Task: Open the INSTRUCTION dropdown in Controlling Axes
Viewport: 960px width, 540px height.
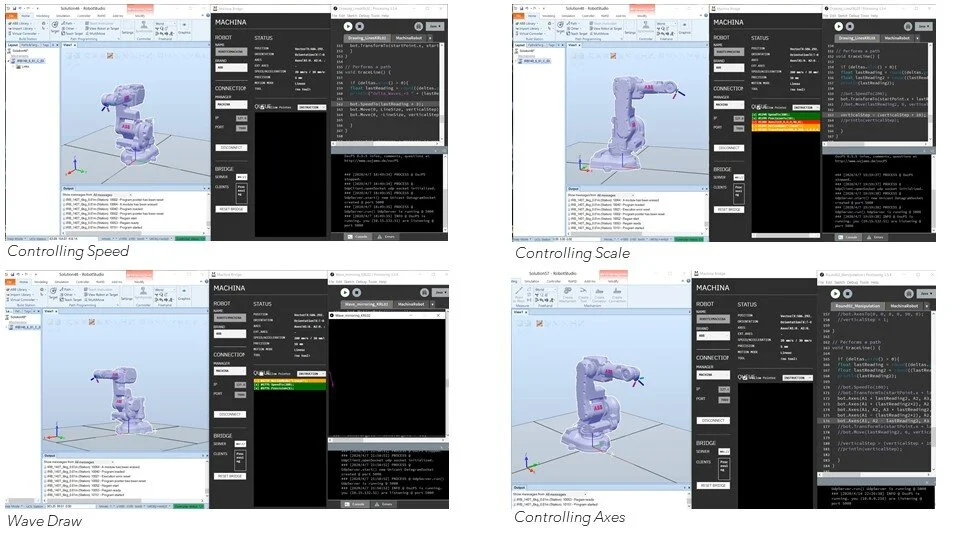Action: (x=797, y=378)
